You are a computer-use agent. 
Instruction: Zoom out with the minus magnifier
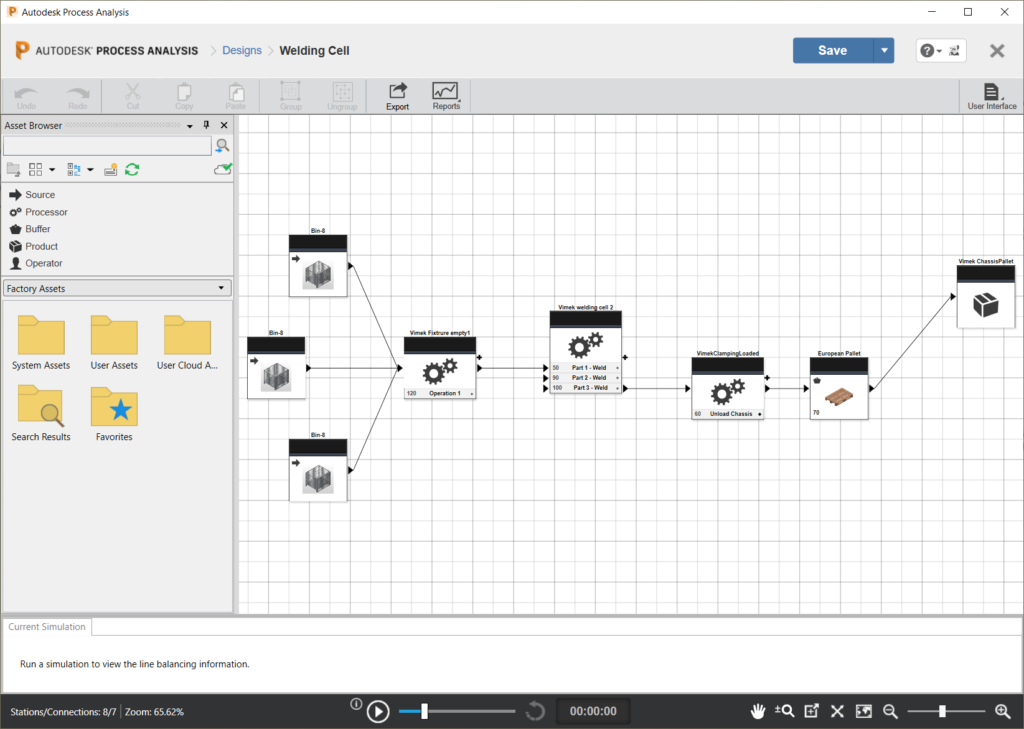890,711
